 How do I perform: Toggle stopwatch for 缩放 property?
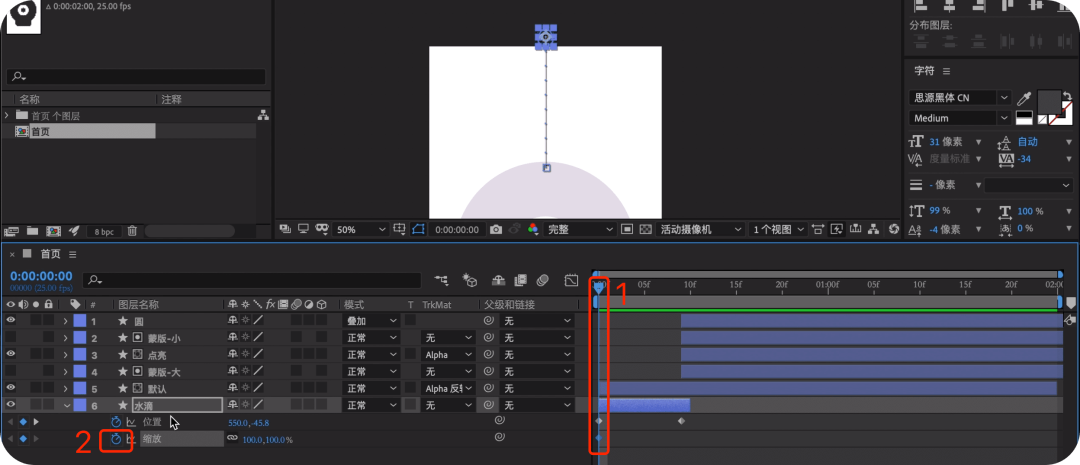[116, 439]
